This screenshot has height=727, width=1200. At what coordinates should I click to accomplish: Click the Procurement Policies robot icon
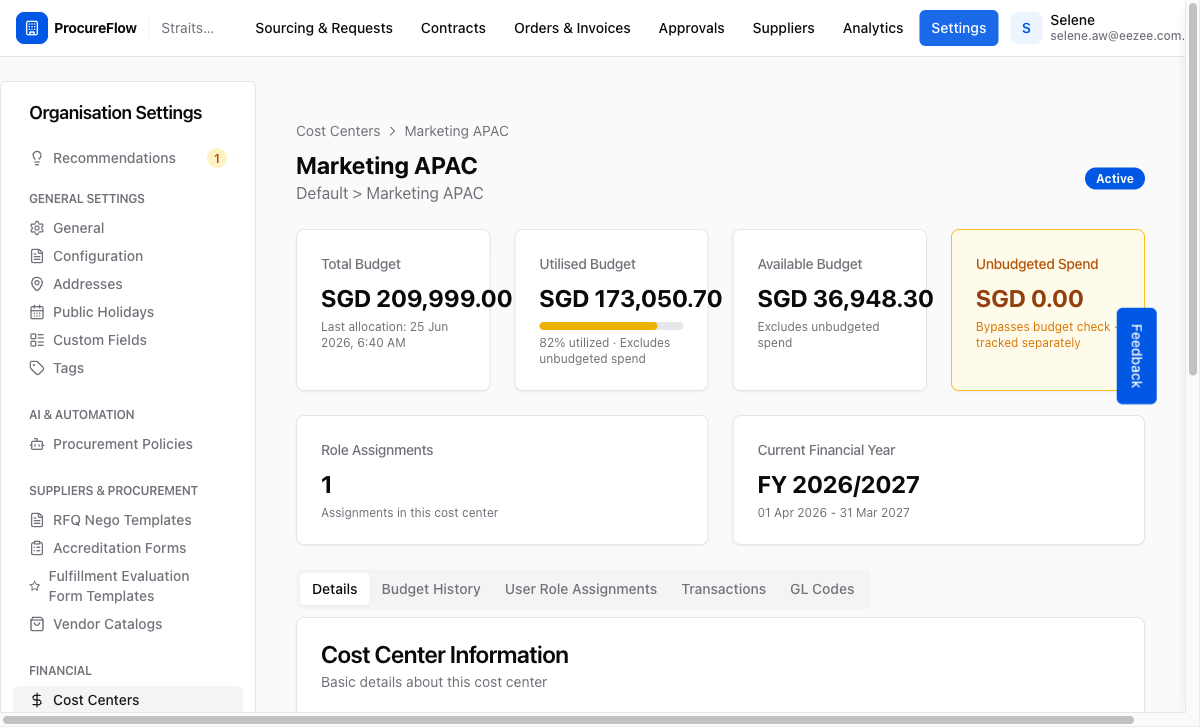pos(37,444)
